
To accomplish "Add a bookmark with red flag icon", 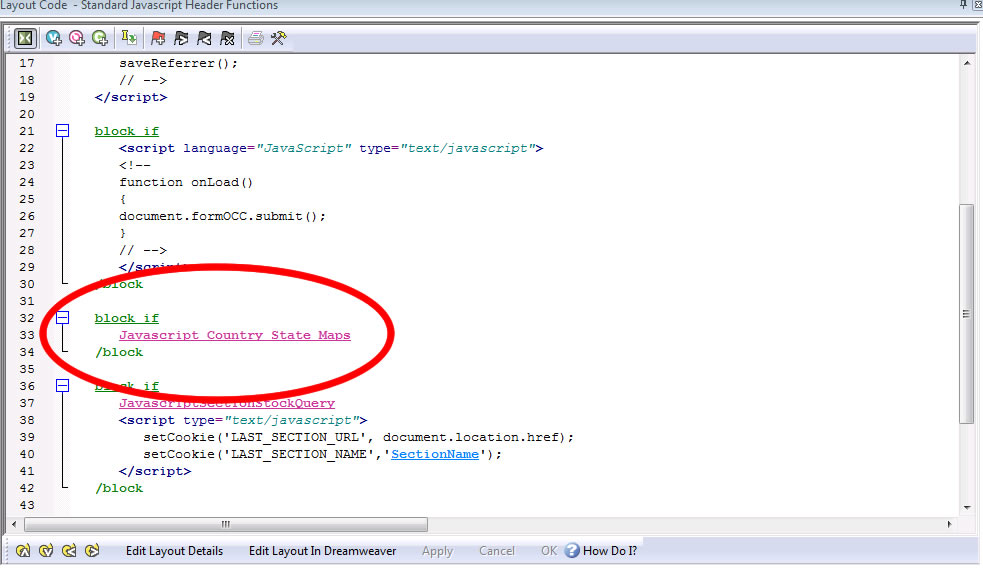I will pos(158,38).
